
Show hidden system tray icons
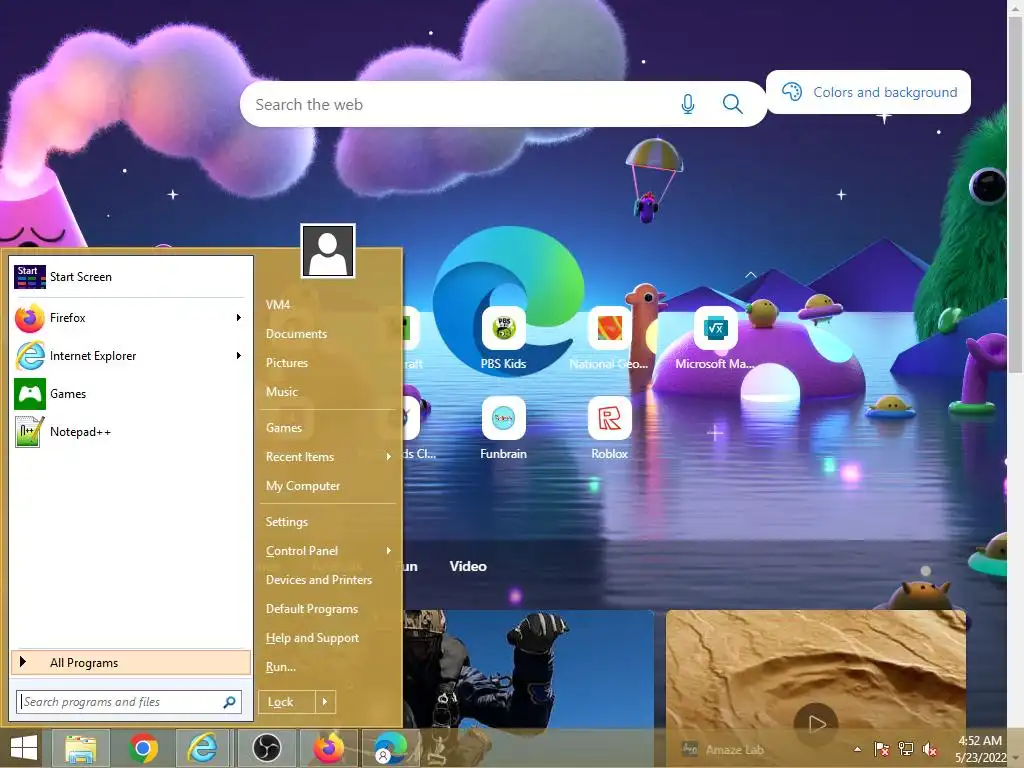[857, 749]
